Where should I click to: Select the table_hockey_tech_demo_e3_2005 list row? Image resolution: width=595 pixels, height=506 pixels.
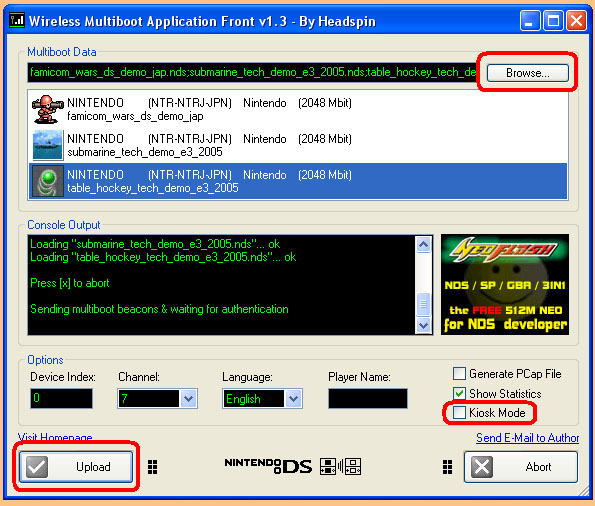(298, 181)
